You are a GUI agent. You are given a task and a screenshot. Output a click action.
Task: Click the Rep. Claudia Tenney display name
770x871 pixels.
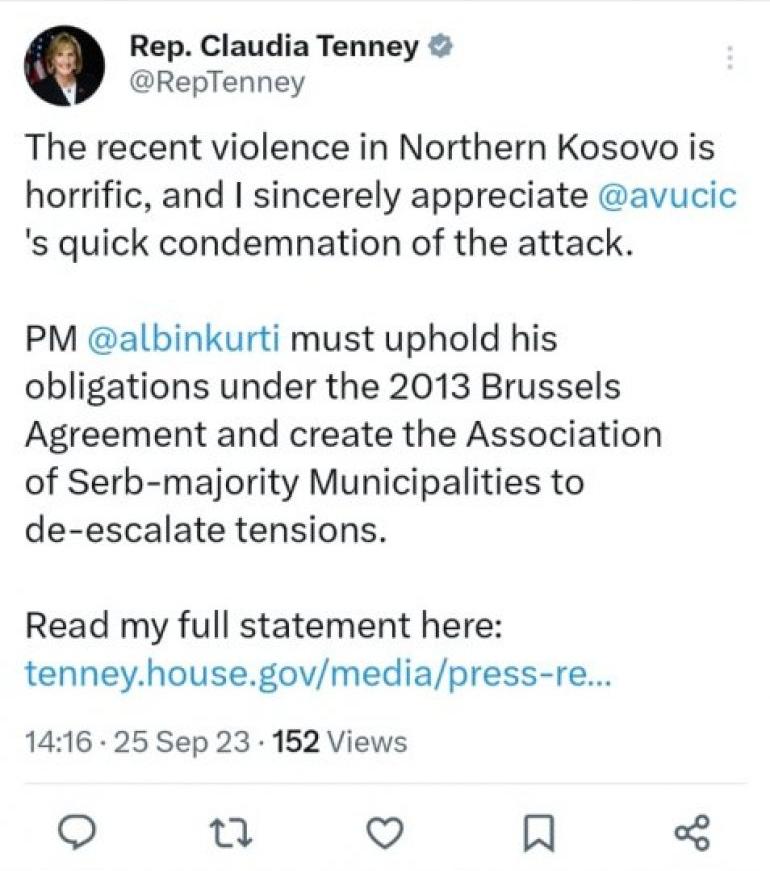tap(273, 47)
